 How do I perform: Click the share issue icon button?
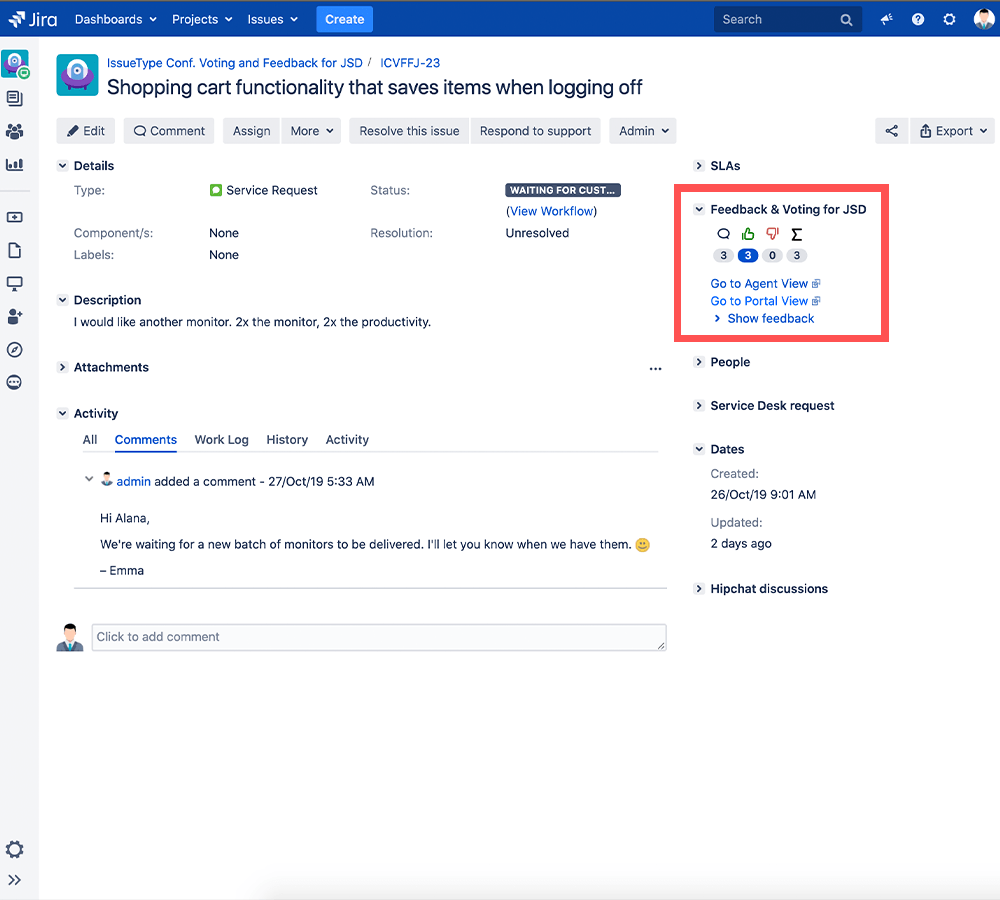892,131
